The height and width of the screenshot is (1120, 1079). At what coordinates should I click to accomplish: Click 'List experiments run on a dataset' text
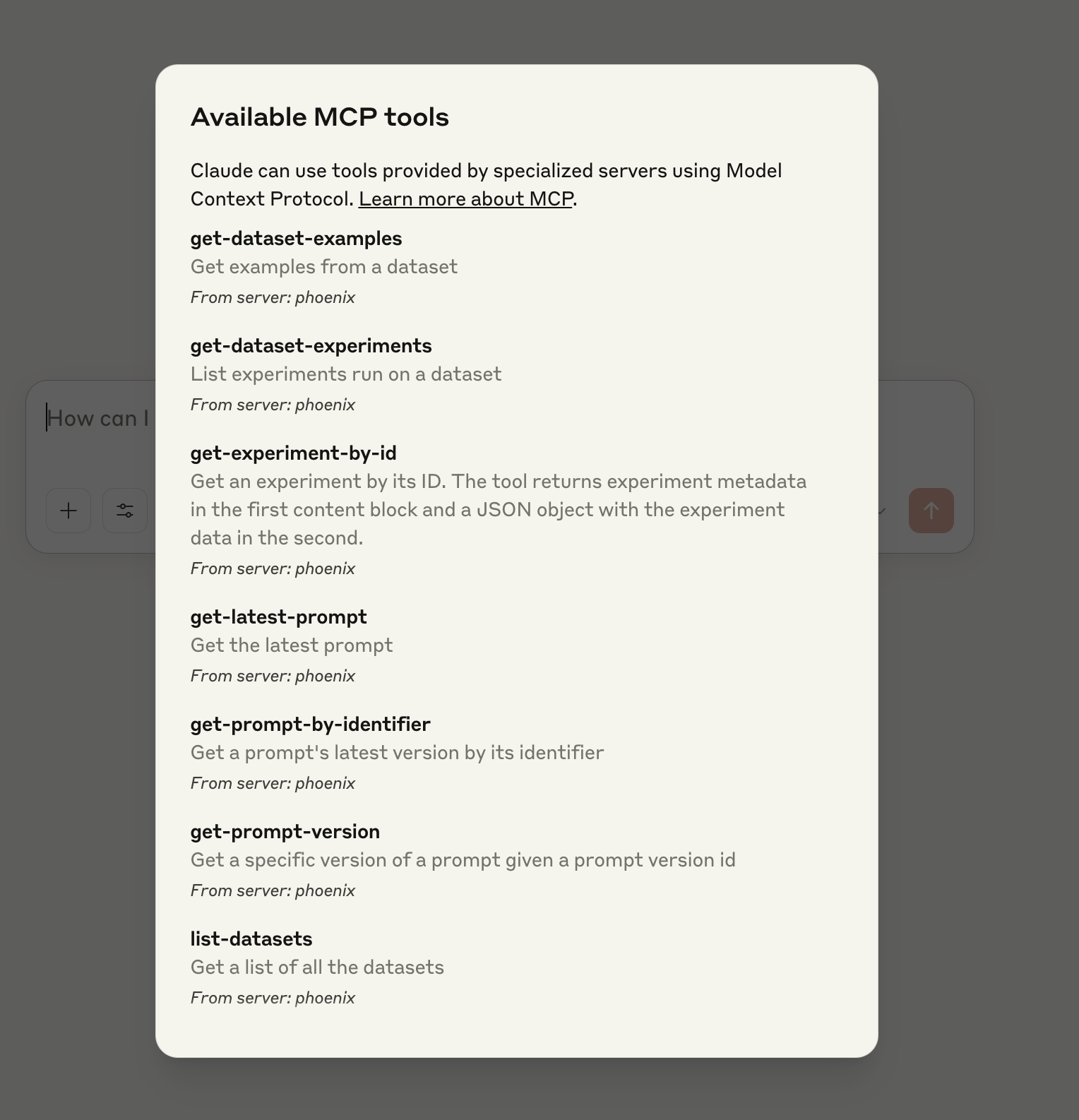coord(345,374)
